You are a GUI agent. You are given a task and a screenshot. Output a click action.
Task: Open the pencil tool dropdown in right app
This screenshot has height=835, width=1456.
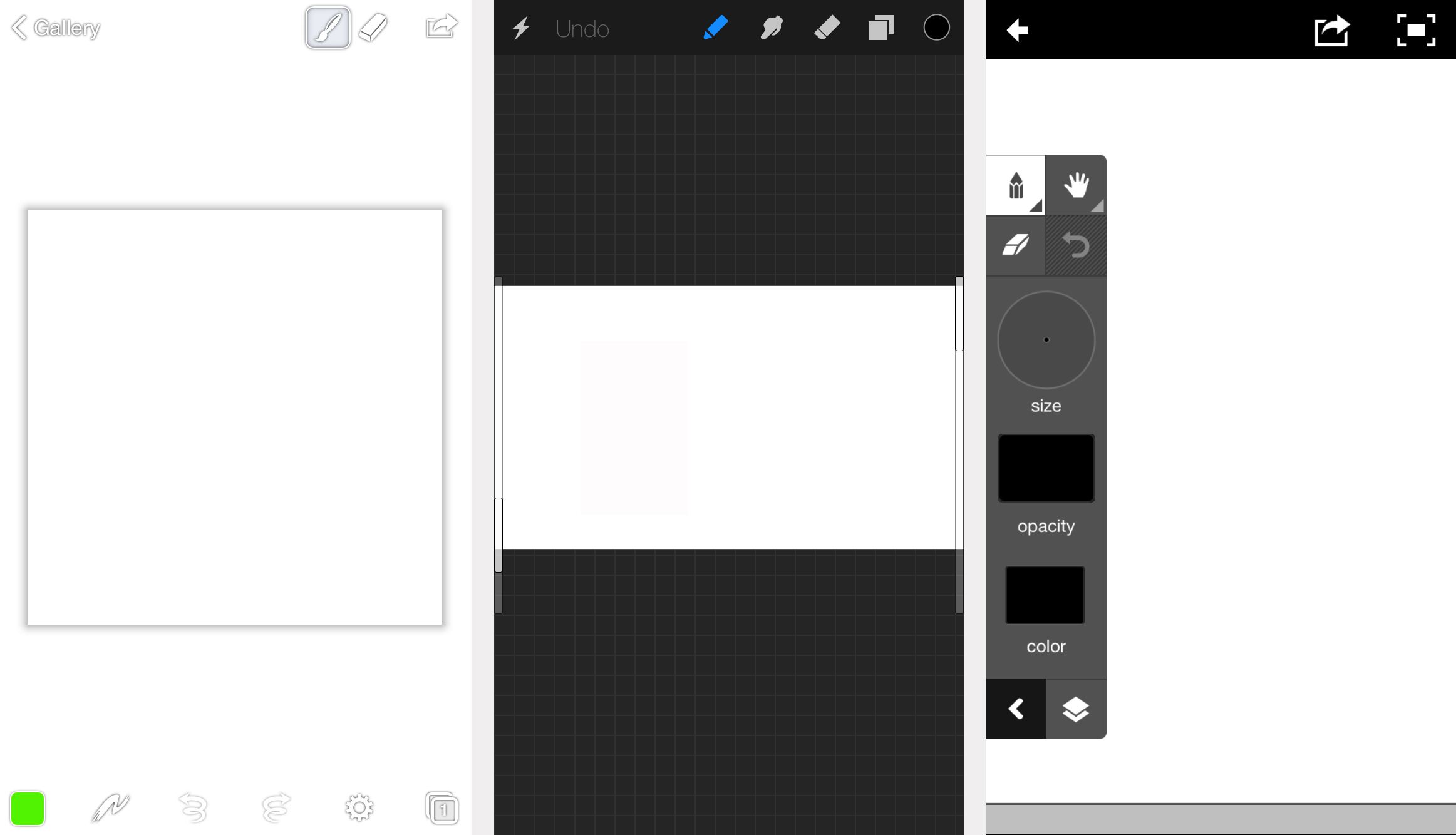pyautogui.click(x=1016, y=185)
